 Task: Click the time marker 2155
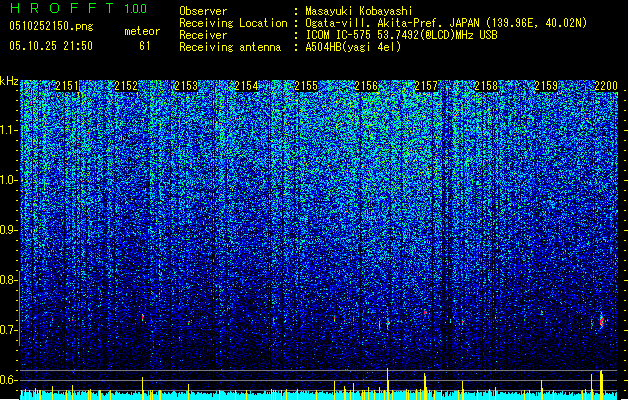(x=306, y=86)
